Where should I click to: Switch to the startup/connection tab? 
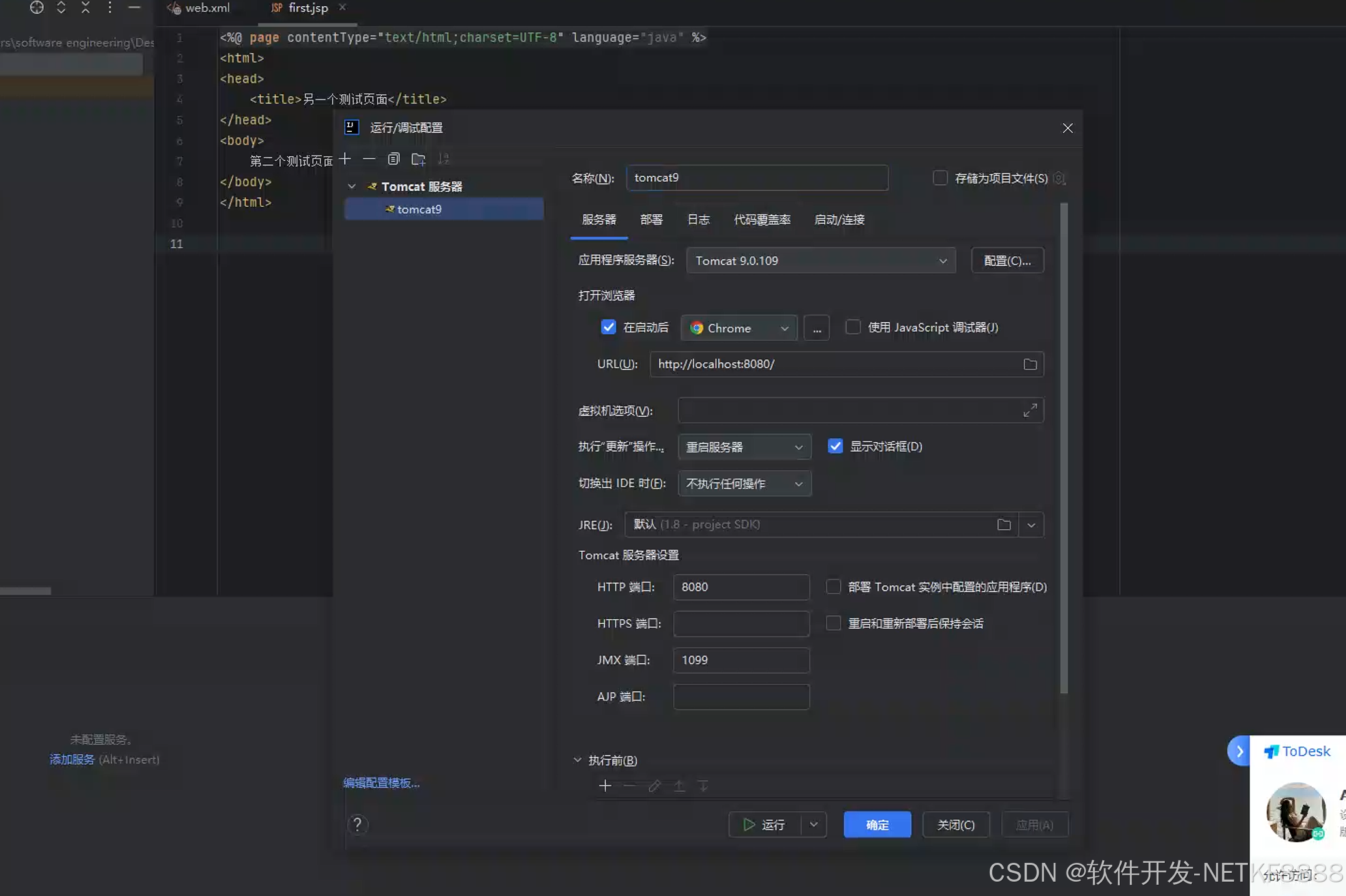[x=839, y=220]
